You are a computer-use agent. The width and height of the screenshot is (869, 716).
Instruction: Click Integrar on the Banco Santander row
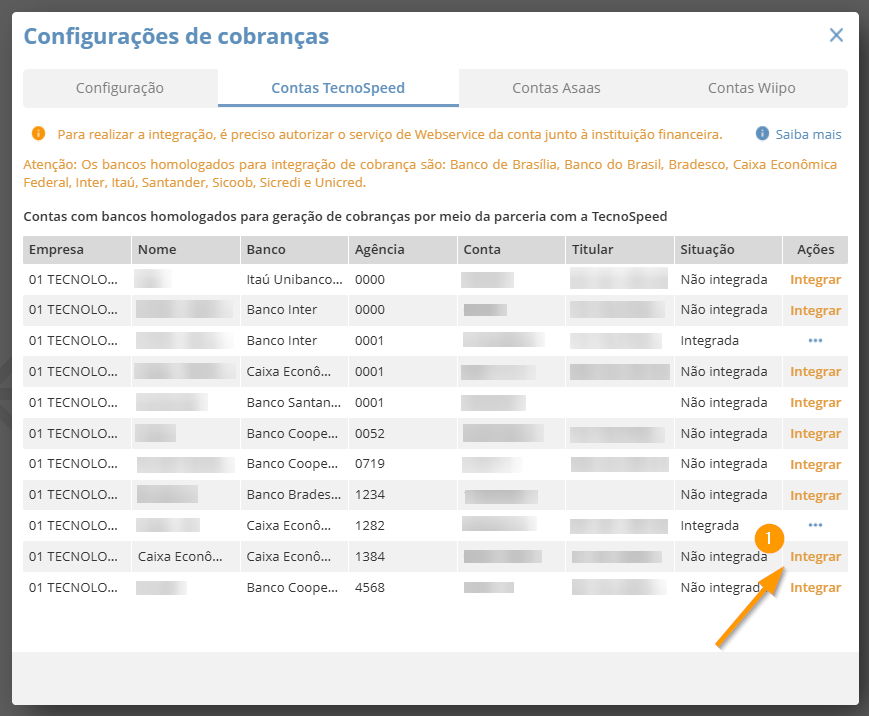click(815, 403)
